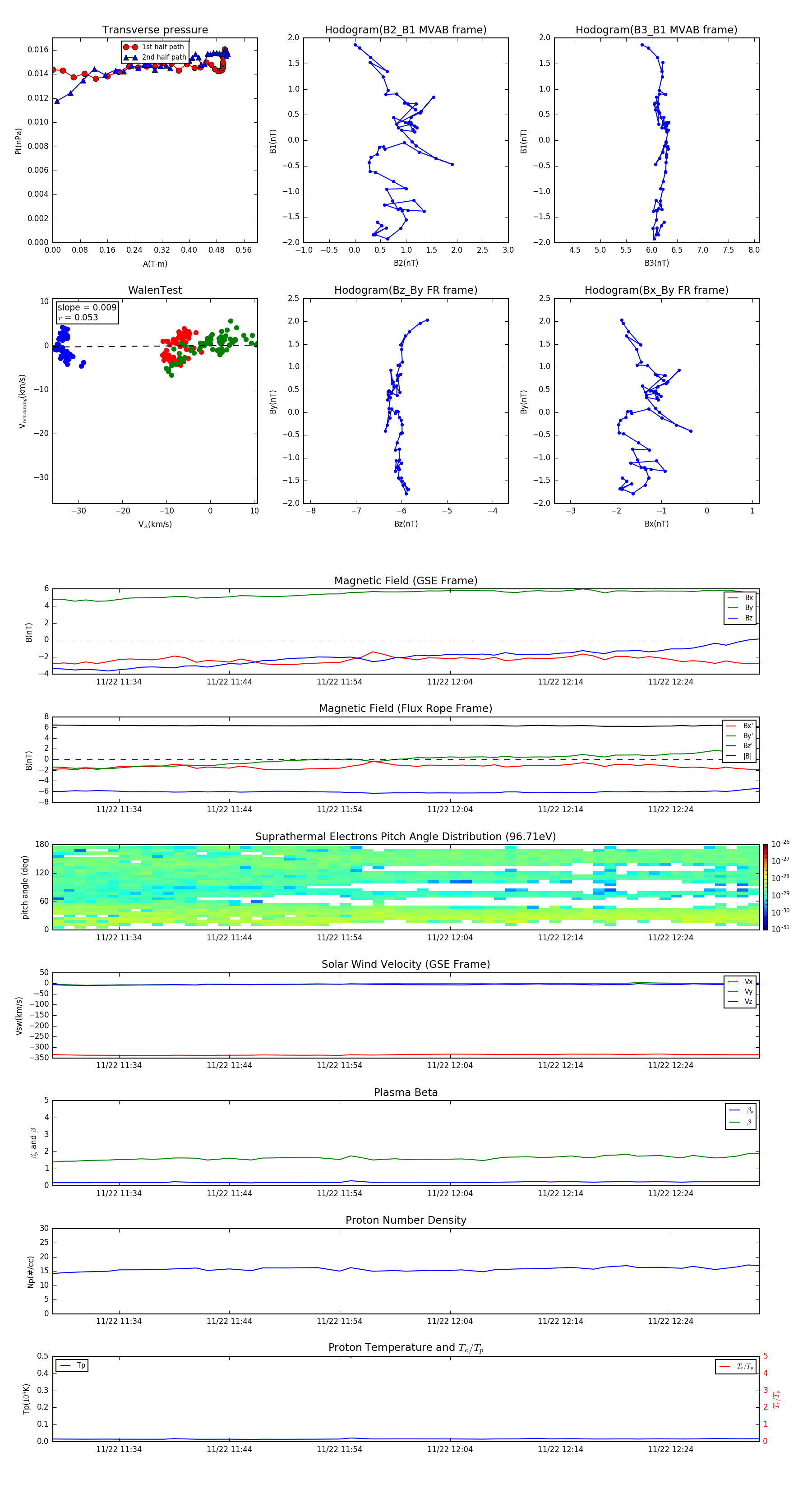This screenshot has width=812, height=1489.
Task: Click the pitch angle spectrogram colorbar
Action: (765, 887)
